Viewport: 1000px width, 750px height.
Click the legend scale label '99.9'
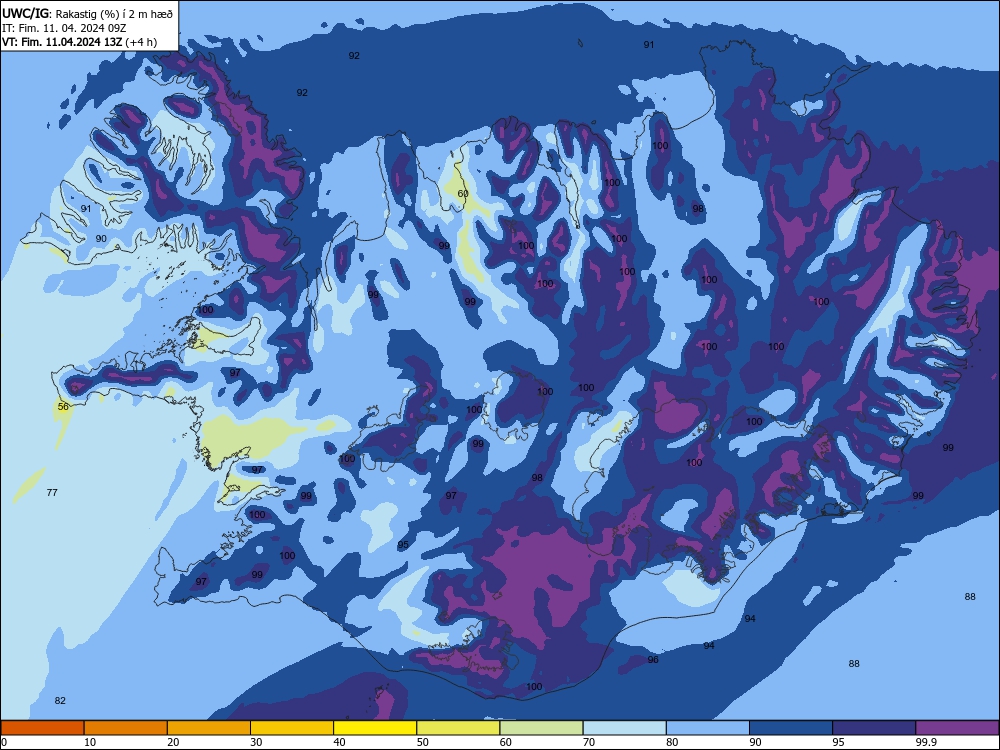tap(926, 742)
